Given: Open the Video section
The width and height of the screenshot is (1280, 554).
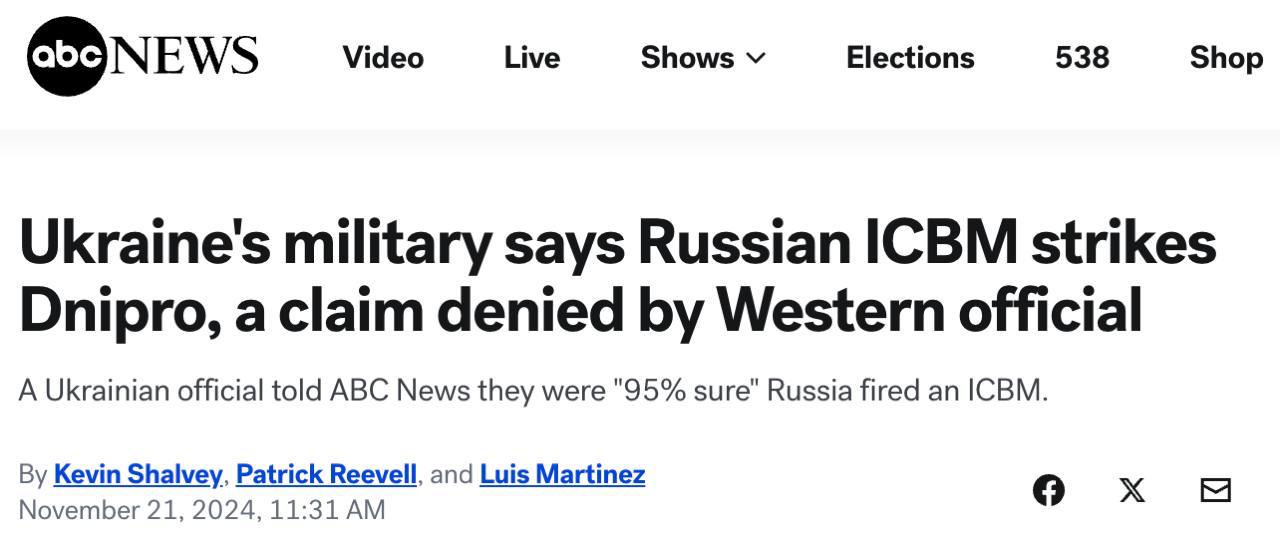Looking at the screenshot, I should point(383,58).
